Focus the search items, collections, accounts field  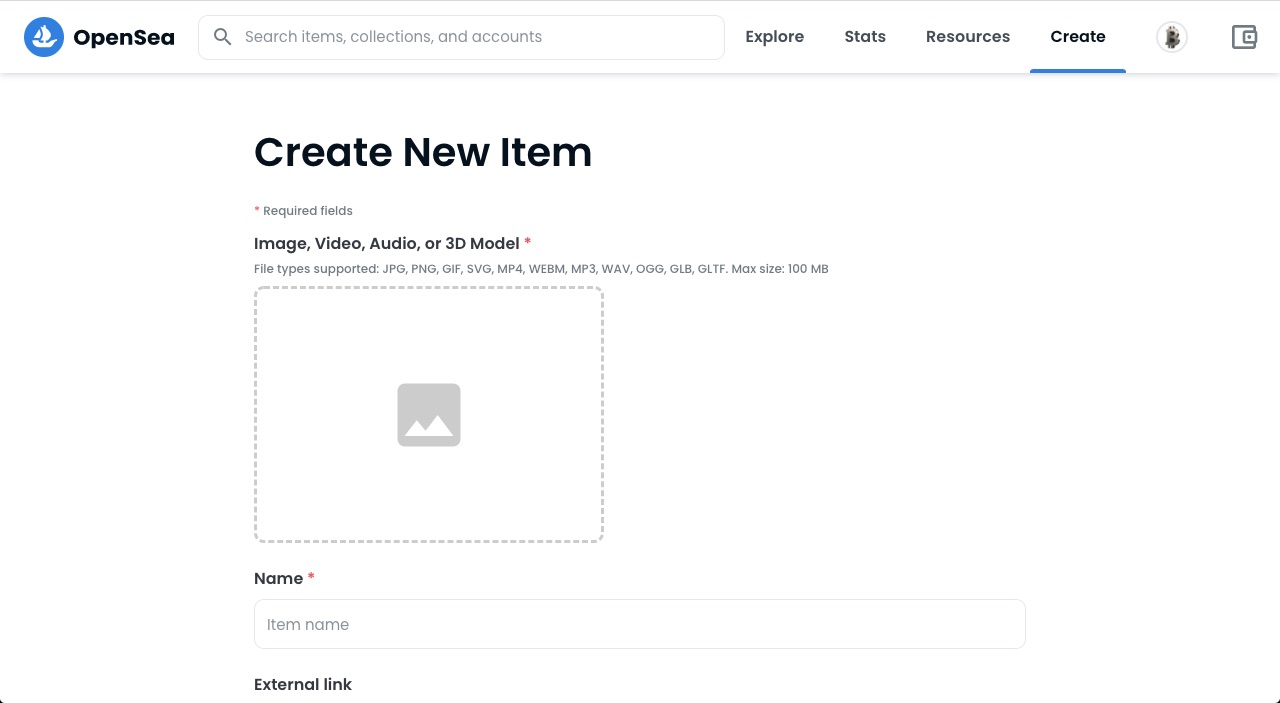point(461,37)
